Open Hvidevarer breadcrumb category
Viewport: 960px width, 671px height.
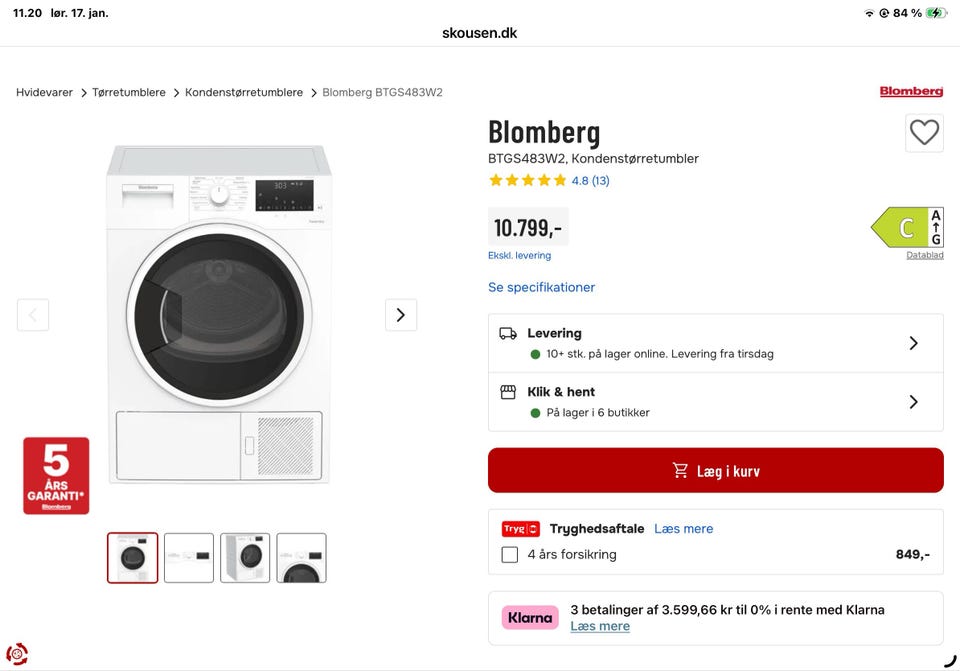(44, 92)
